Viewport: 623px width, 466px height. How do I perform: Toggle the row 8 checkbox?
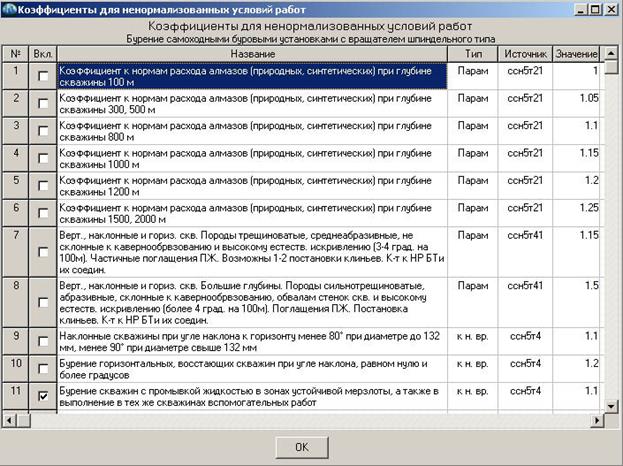[43, 302]
